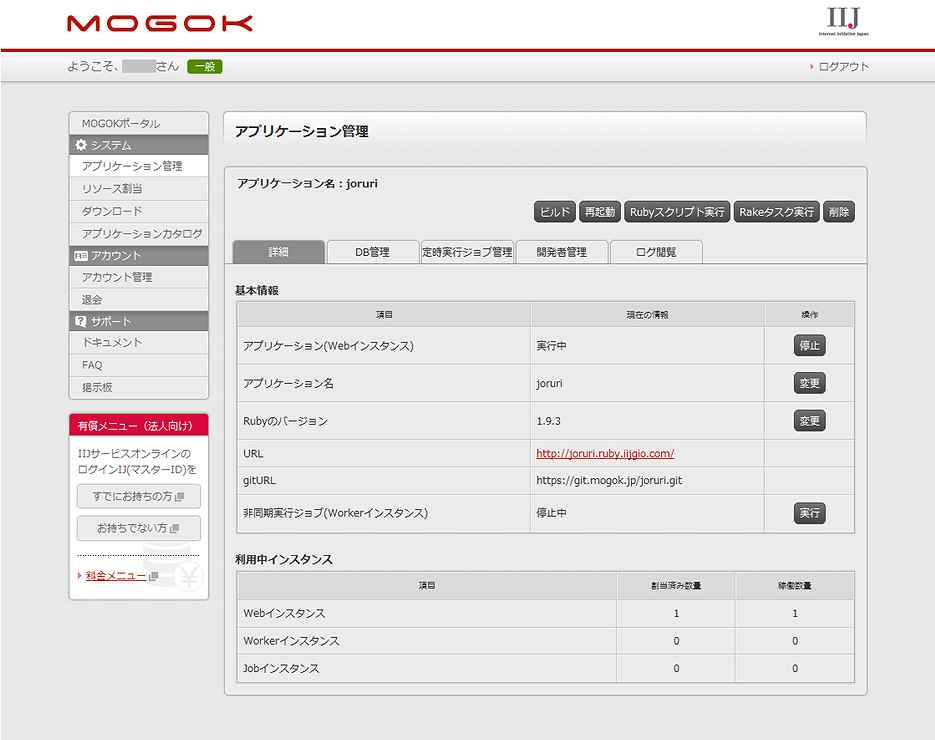Open ダウンロード menu item
This screenshot has width=935, height=740.
(x=139, y=211)
